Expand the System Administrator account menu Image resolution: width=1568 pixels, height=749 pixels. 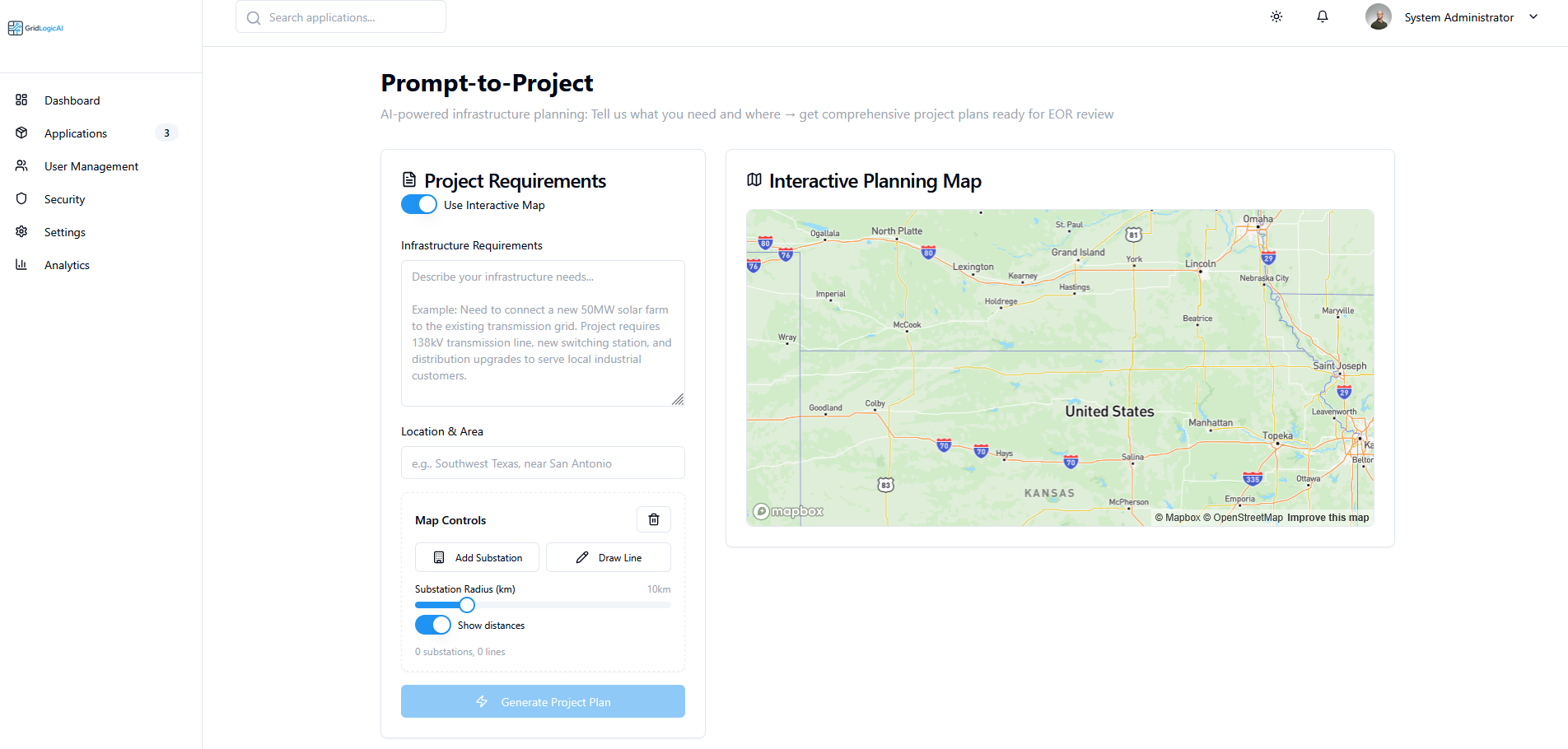click(x=1533, y=16)
